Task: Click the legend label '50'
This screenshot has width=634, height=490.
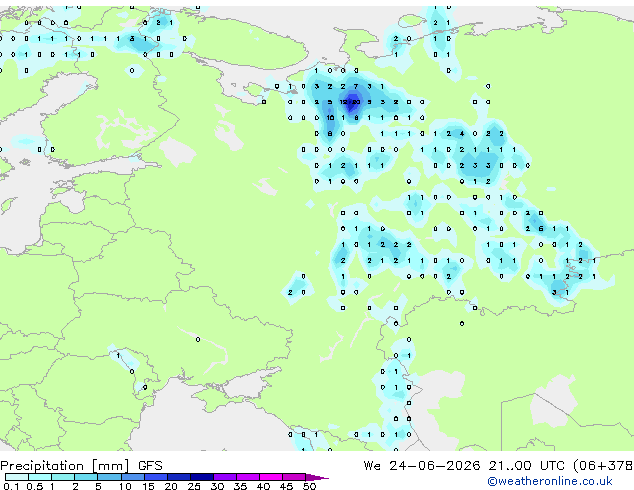Action: tap(309, 486)
